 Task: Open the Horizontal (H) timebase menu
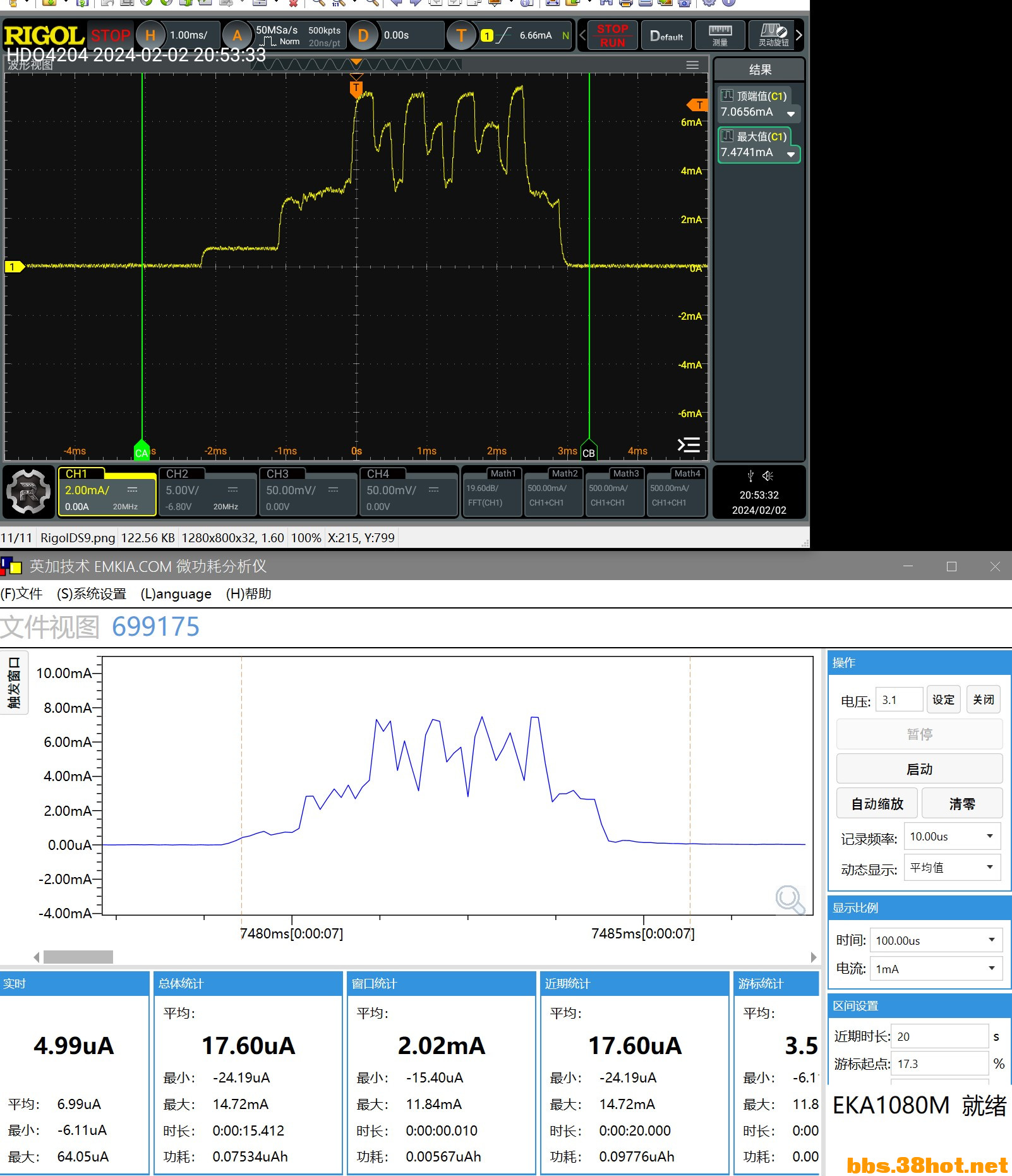150,35
